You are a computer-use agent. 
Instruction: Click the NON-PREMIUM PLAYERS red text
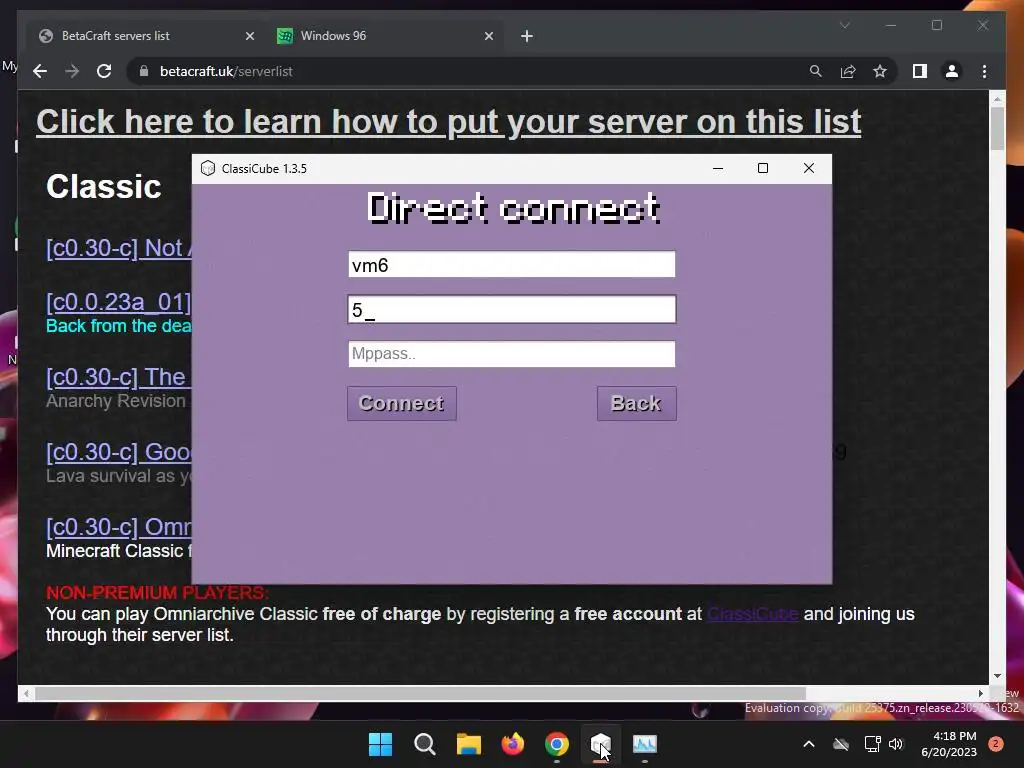point(157,593)
